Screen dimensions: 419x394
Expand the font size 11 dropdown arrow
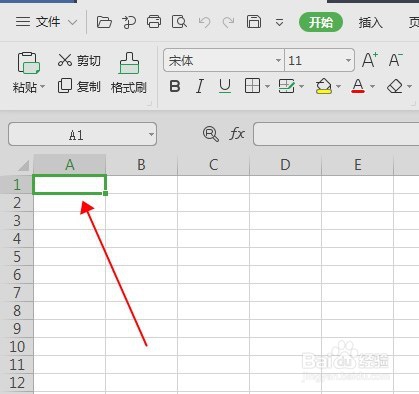point(348,61)
